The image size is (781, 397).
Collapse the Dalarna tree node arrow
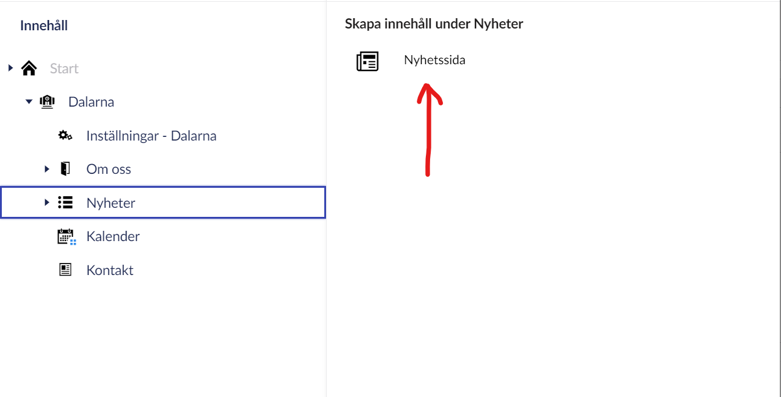pyautogui.click(x=29, y=102)
